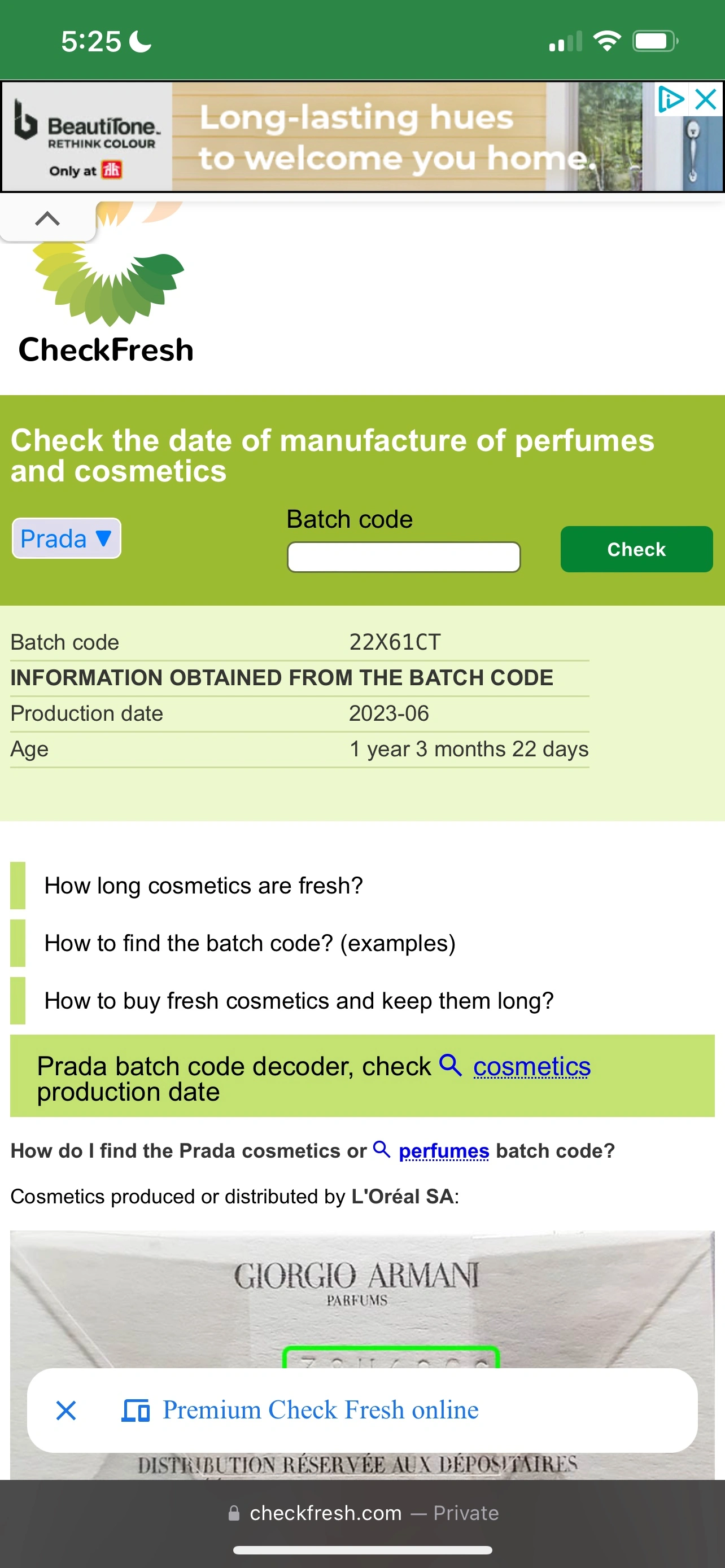The height and width of the screenshot is (1568, 725).
Task: Close the BeautiTone ad banner
Action: point(706,99)
